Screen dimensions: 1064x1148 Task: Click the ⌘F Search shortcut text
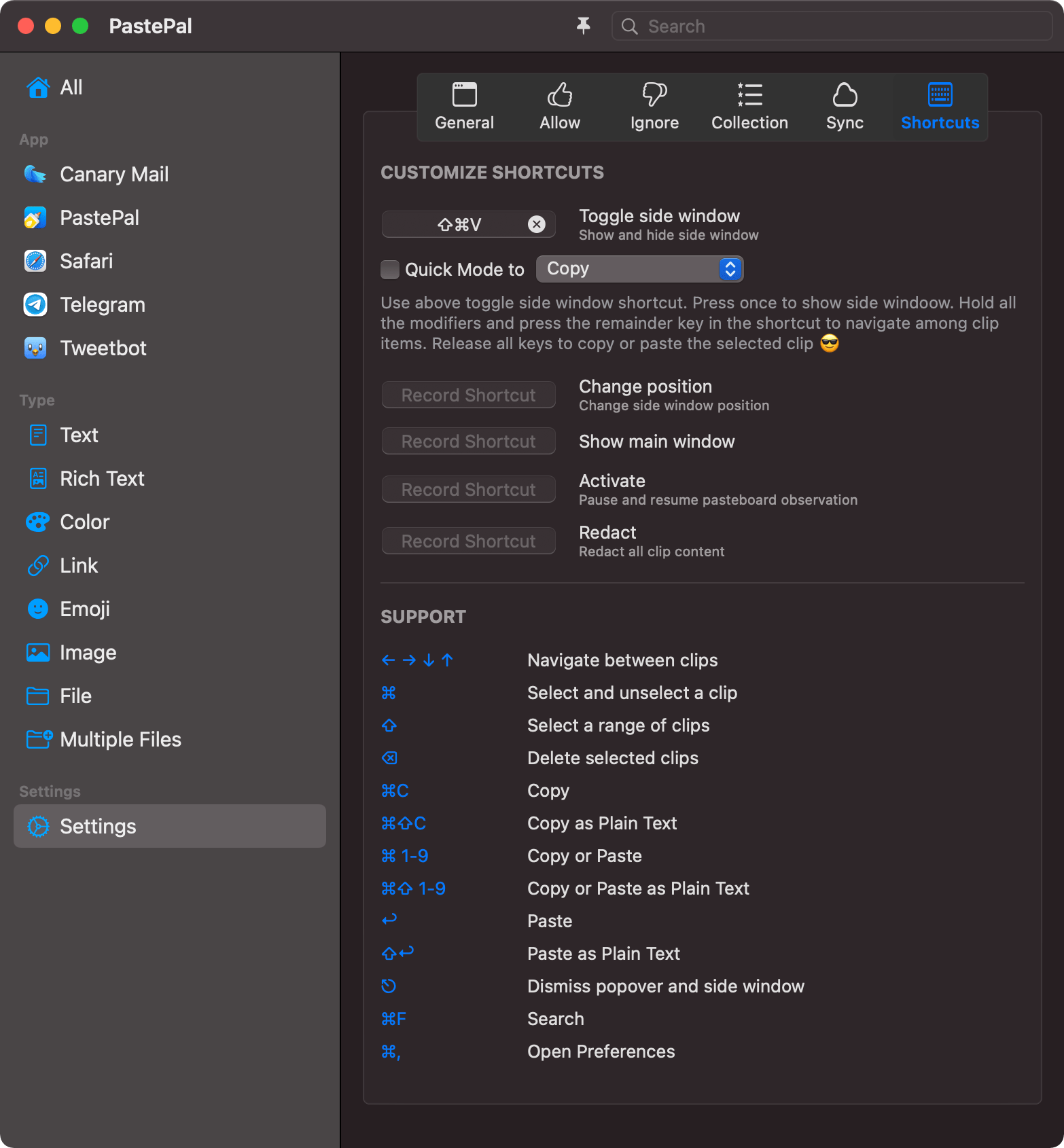point(394,1019)
